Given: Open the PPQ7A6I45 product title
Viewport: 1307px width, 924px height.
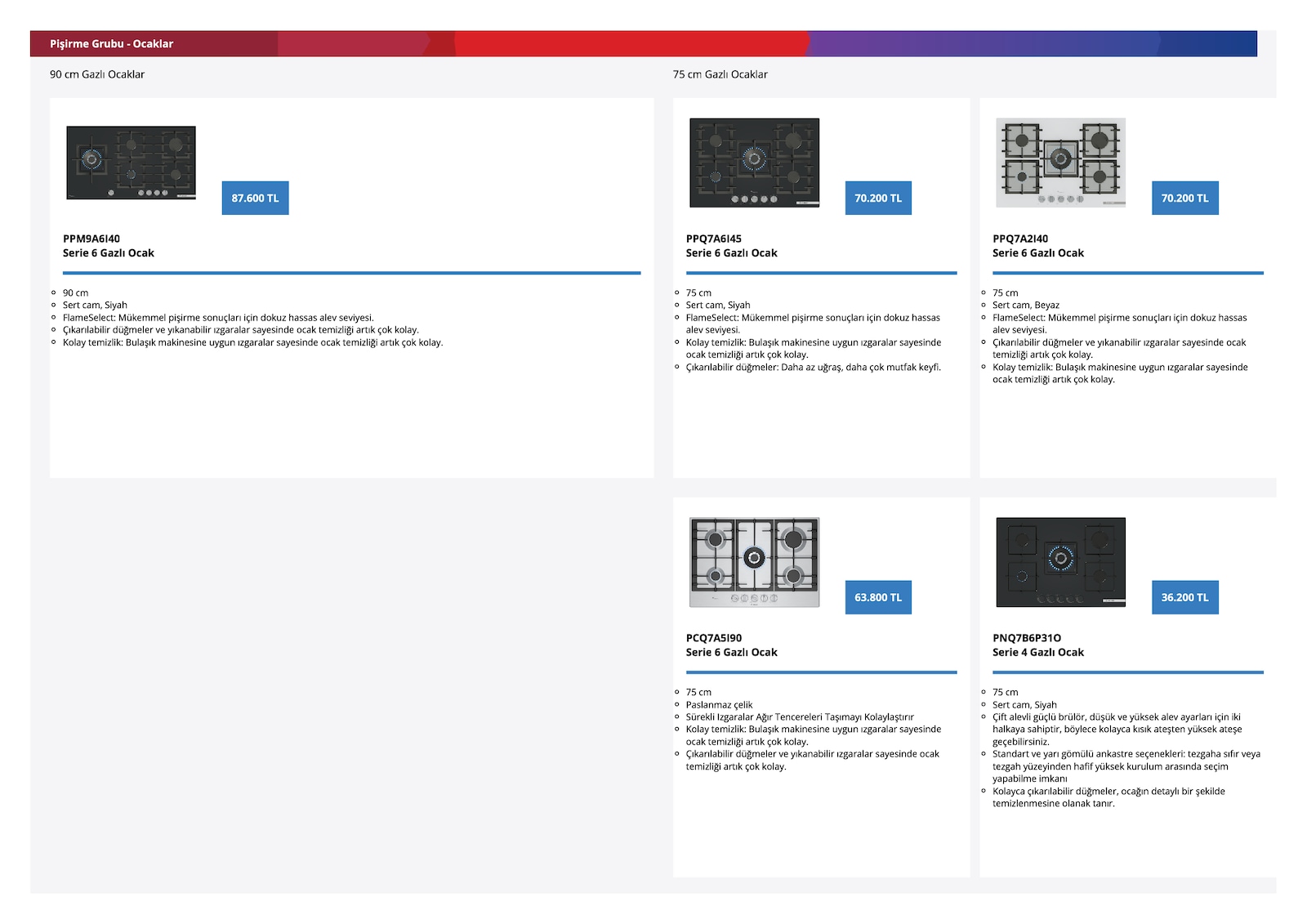Looking at the screenshot, I should [732, 246].
